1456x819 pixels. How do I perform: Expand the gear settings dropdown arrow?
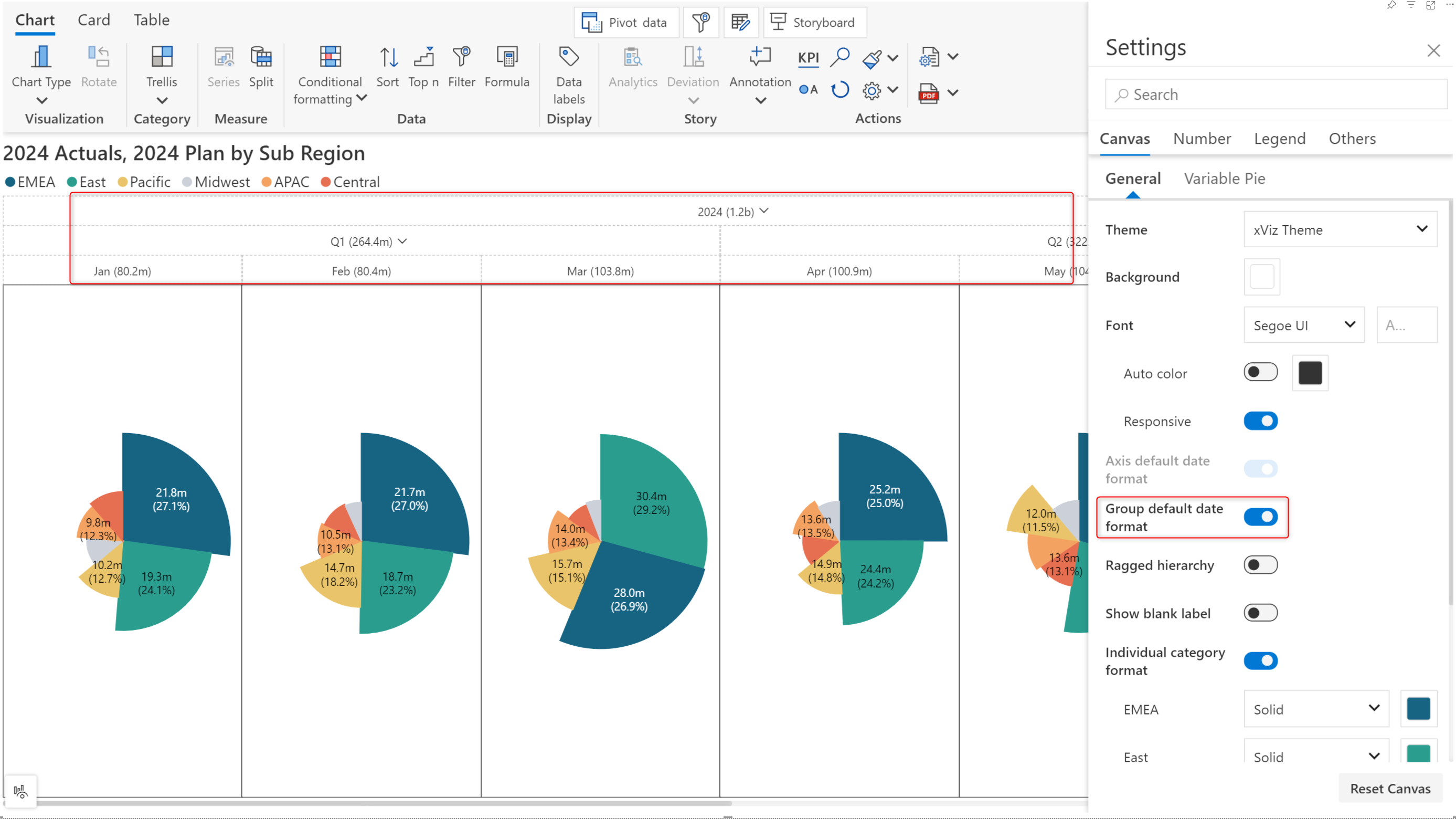click(893, 90)
